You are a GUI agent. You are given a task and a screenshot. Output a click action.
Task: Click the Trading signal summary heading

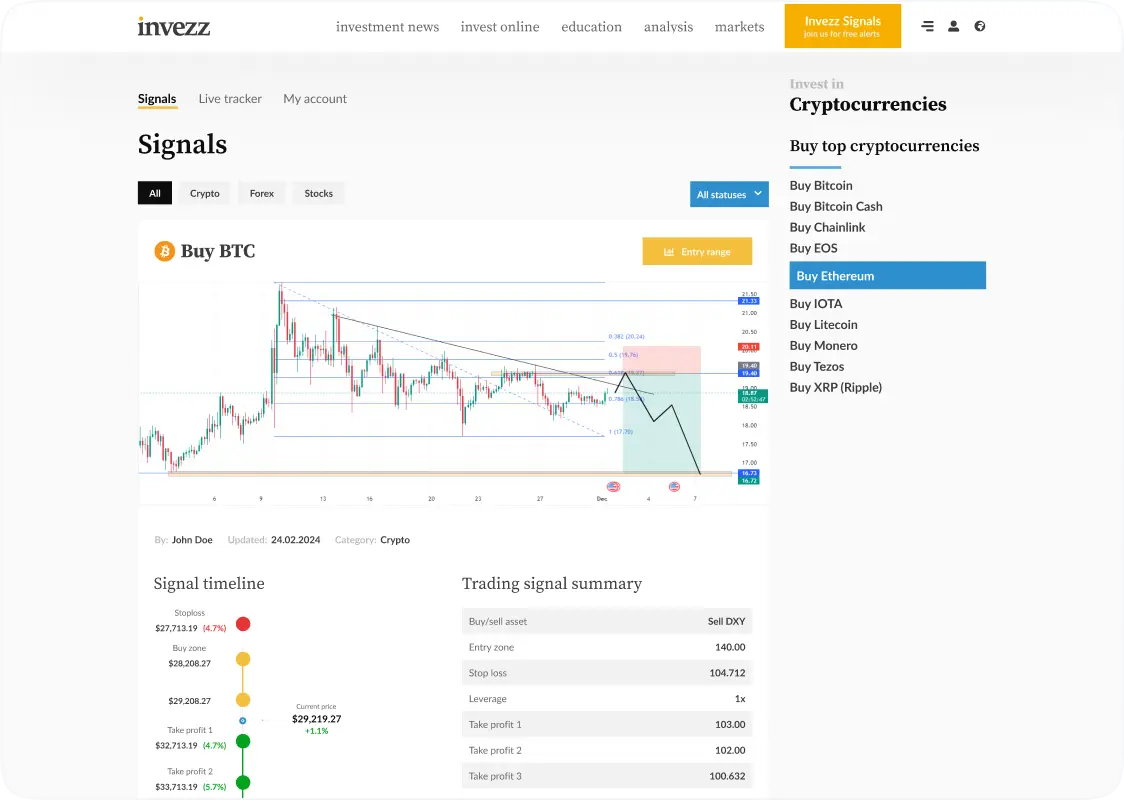point(552,584)
